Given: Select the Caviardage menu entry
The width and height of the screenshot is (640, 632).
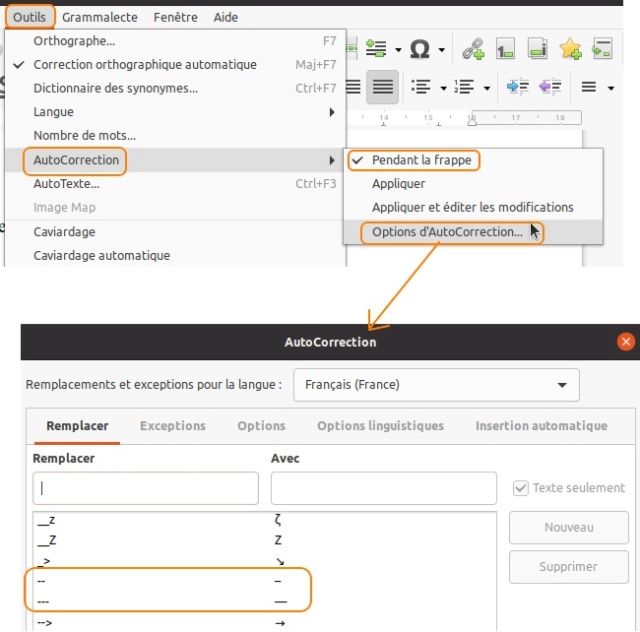Looking at the screenshot, I should [x=175, y=232].
